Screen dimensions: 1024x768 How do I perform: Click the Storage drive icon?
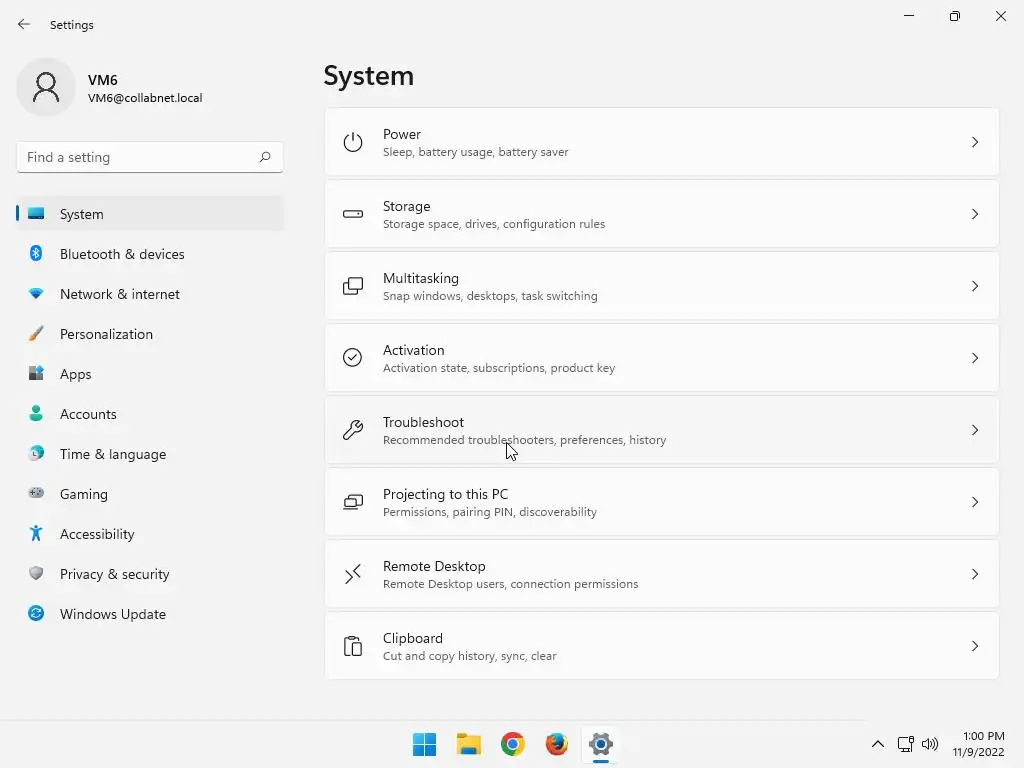point(353,214)
